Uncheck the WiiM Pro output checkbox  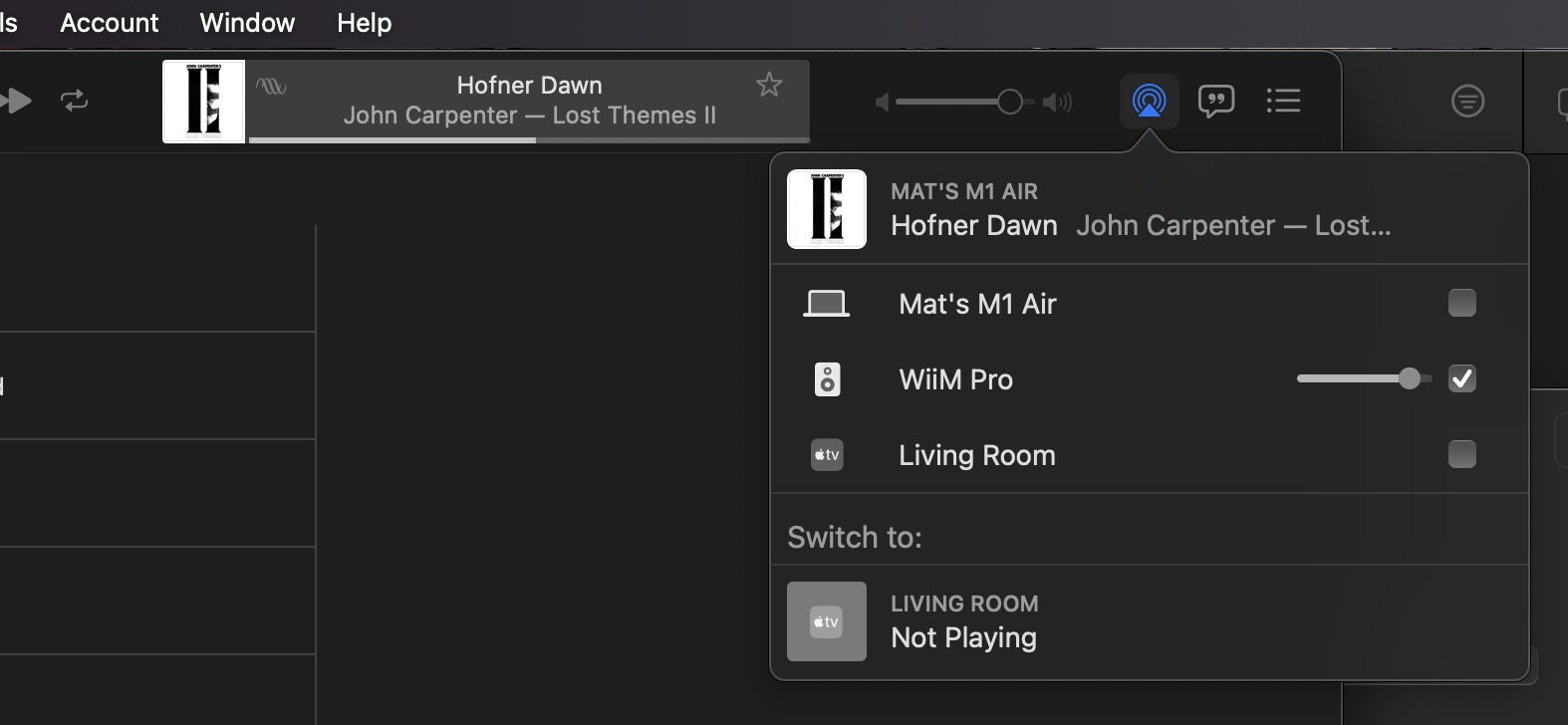point(1461,378)
